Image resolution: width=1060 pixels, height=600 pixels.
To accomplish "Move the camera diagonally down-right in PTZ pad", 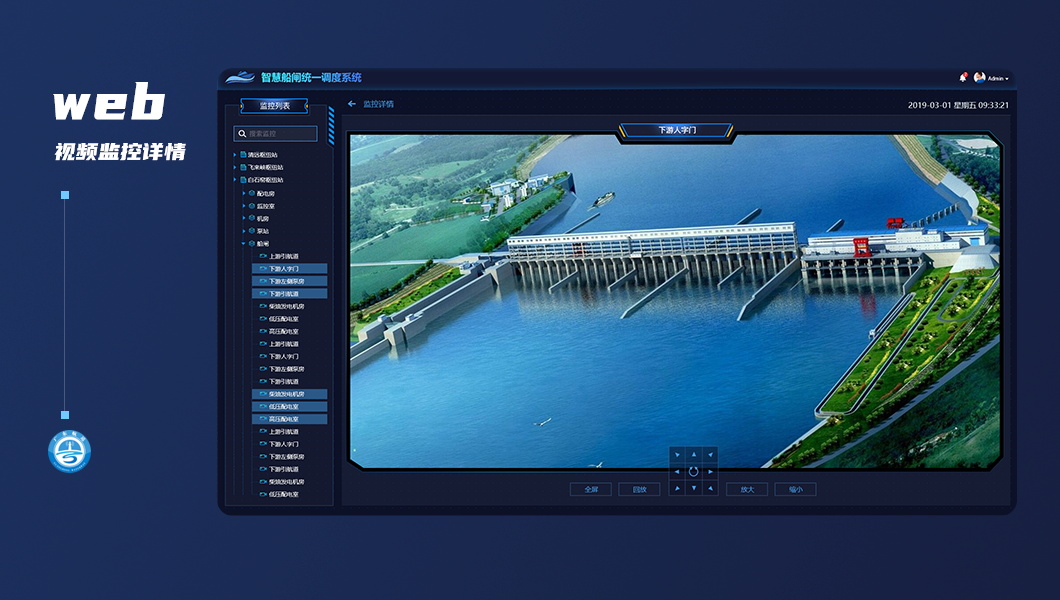I will tap(710, 488).
